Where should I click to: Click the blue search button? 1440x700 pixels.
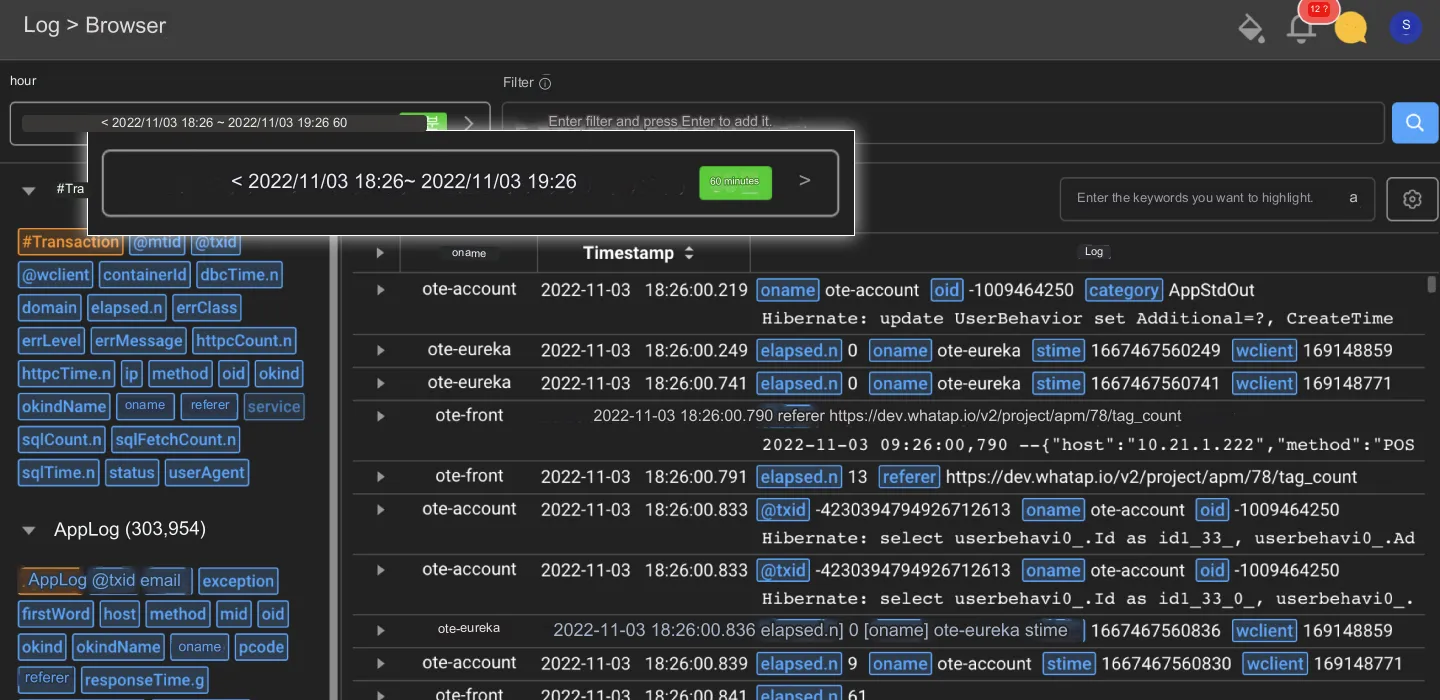[1415, 122]
